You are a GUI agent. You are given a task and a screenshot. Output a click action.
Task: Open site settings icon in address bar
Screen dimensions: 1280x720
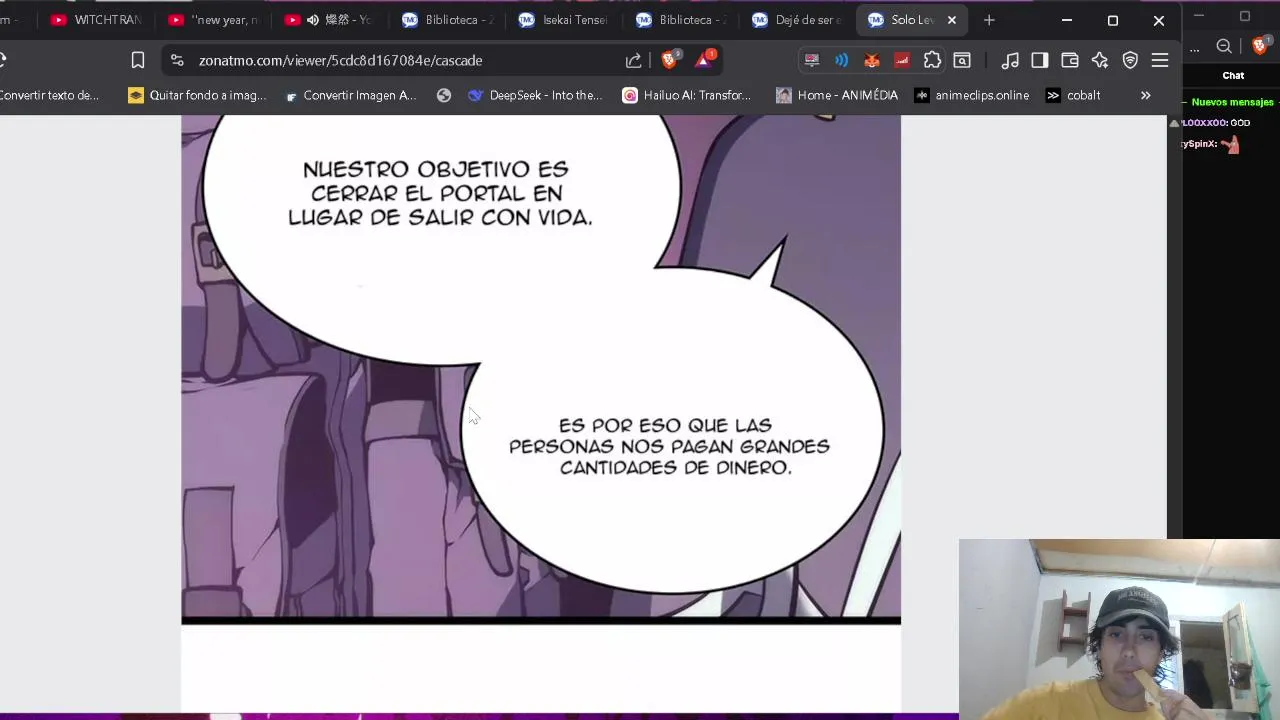(x=177, y=60)
